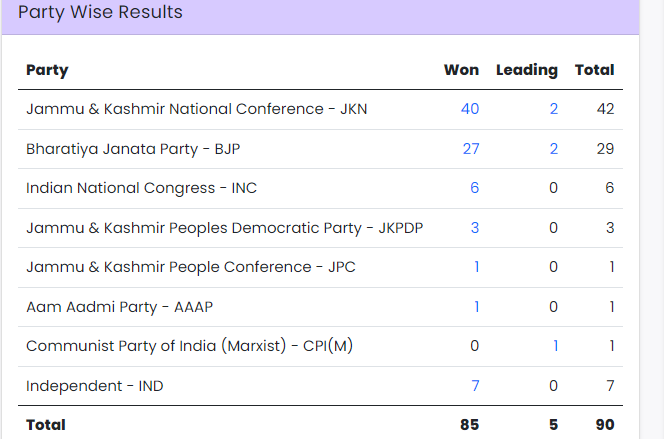Open JKN won count 40 link
664x439 pixels.
pyautogui.click(x=470, y=109)
